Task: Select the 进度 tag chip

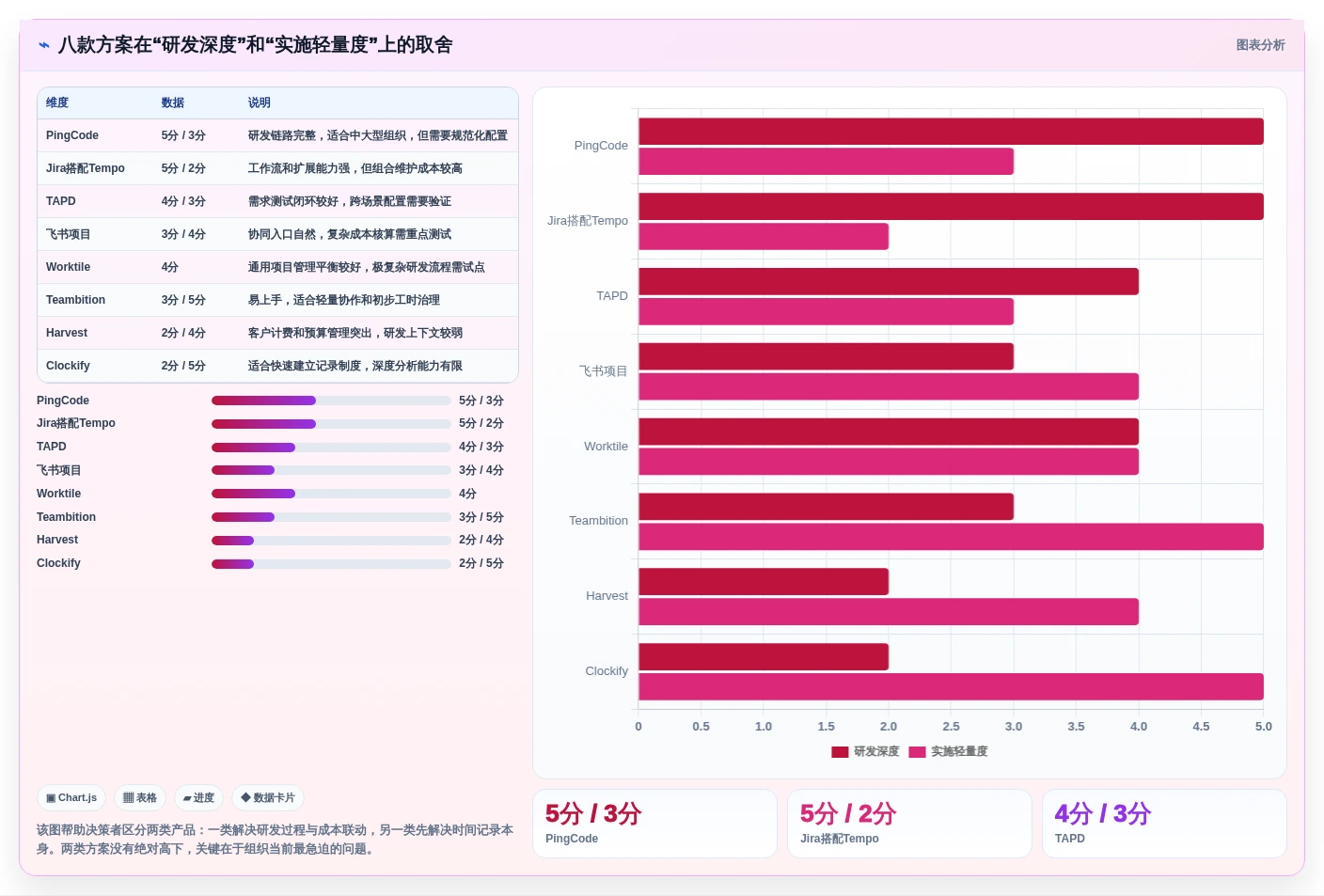Action: click(x=198, y=798)
